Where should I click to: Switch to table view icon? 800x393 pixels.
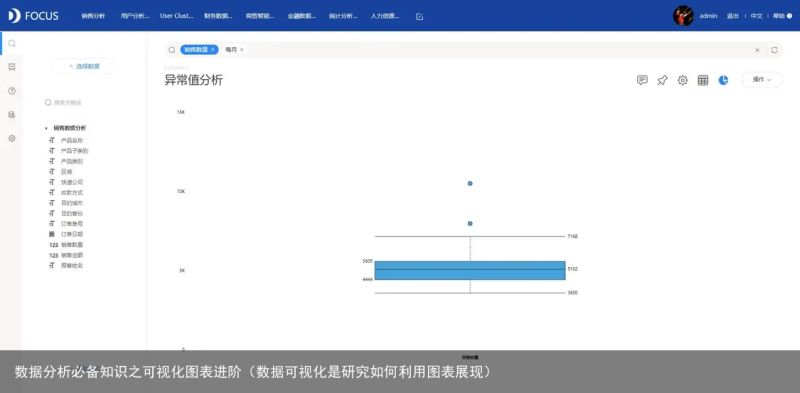(x=703, y=80)
